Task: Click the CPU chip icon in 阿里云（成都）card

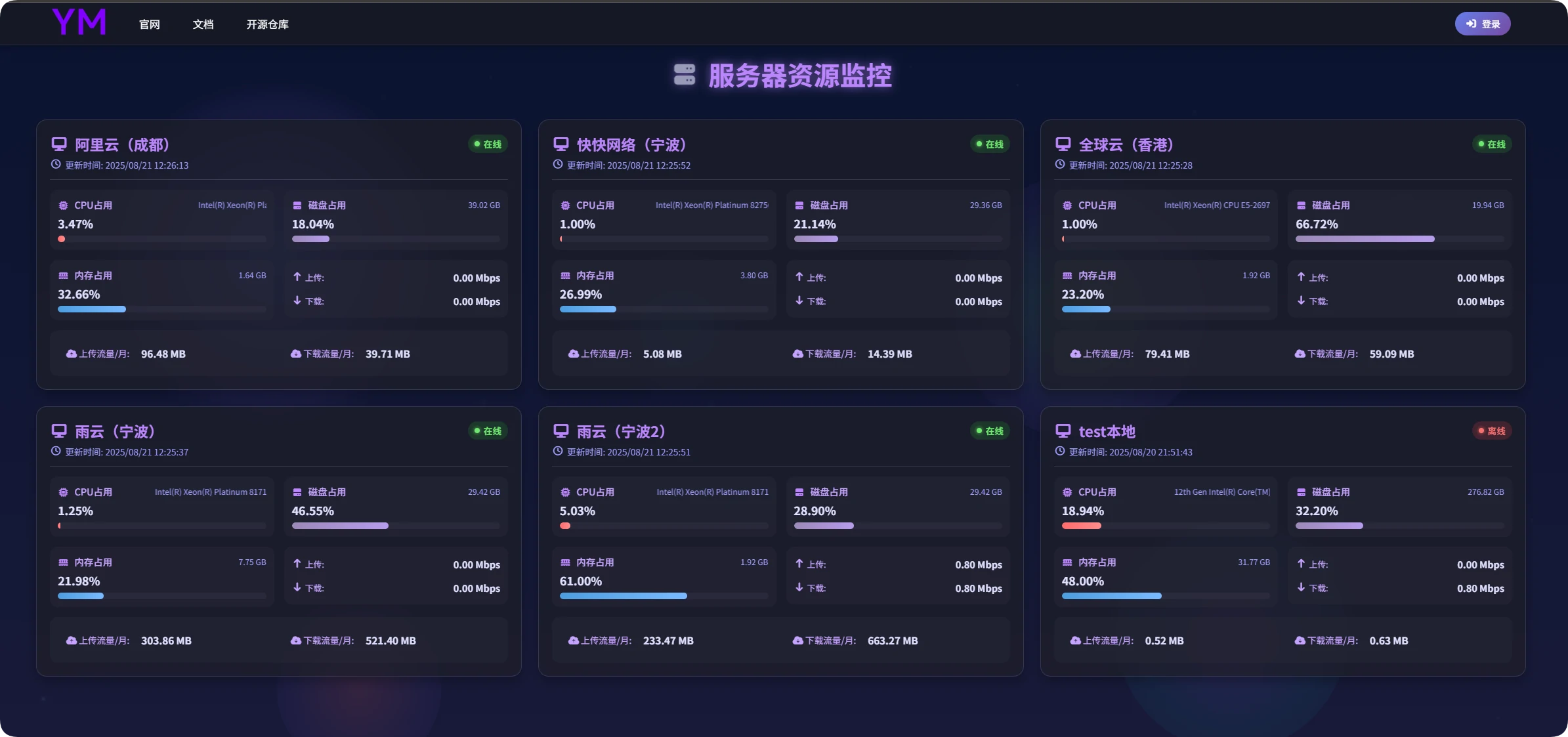Action: pyautogui.click(x=63, y=205)
